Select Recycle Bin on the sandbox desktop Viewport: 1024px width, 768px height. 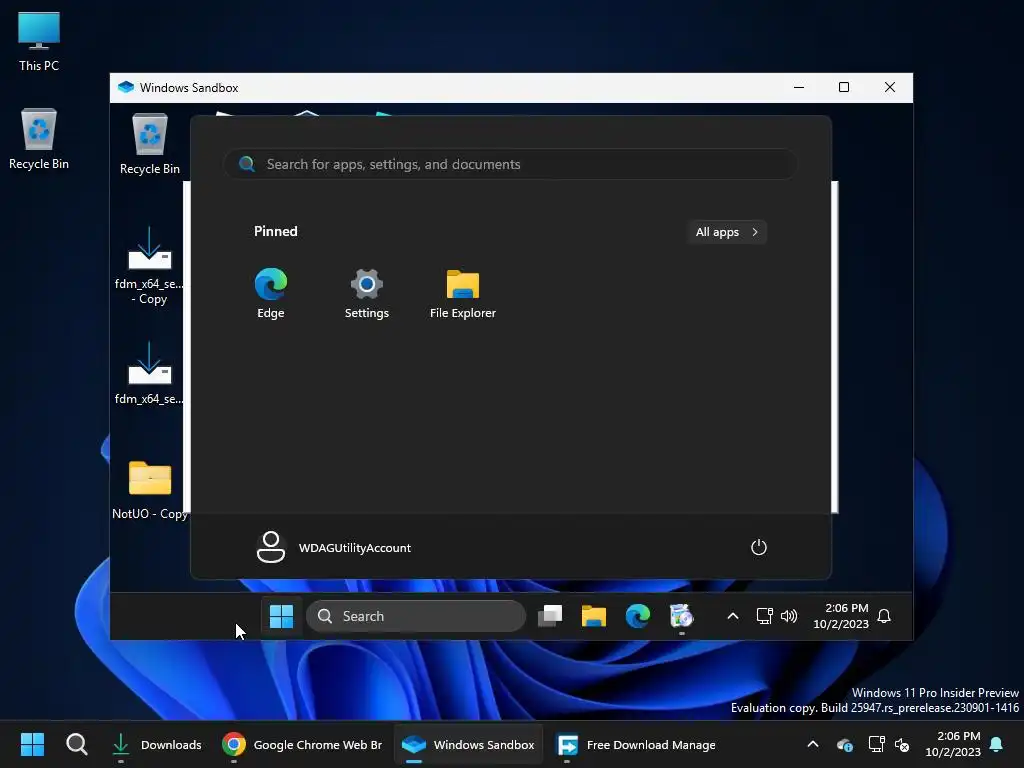(150, 144)
